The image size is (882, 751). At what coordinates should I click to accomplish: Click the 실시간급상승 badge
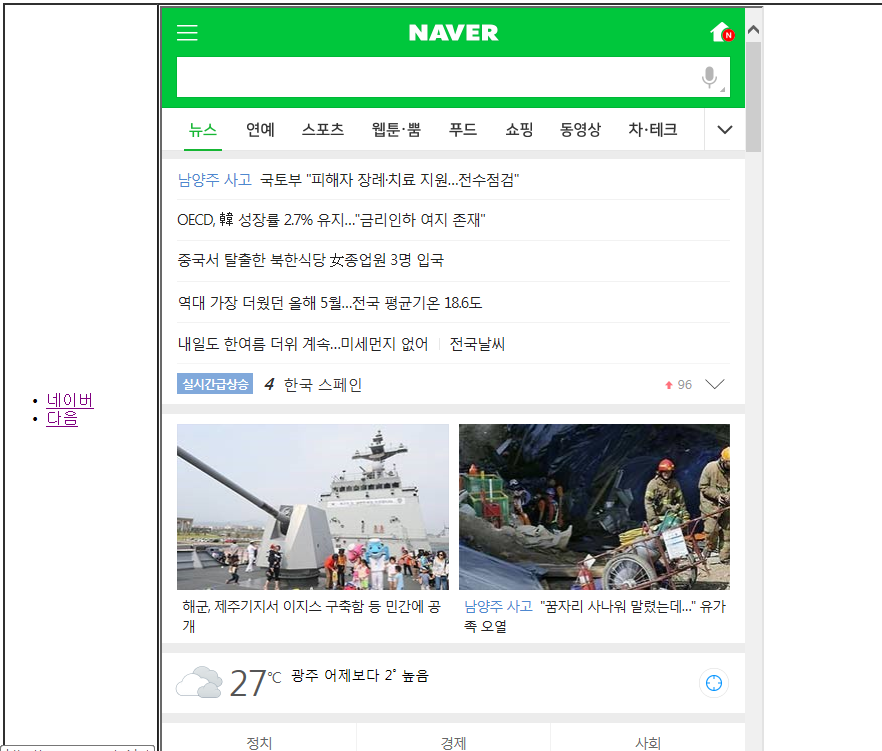215,384
